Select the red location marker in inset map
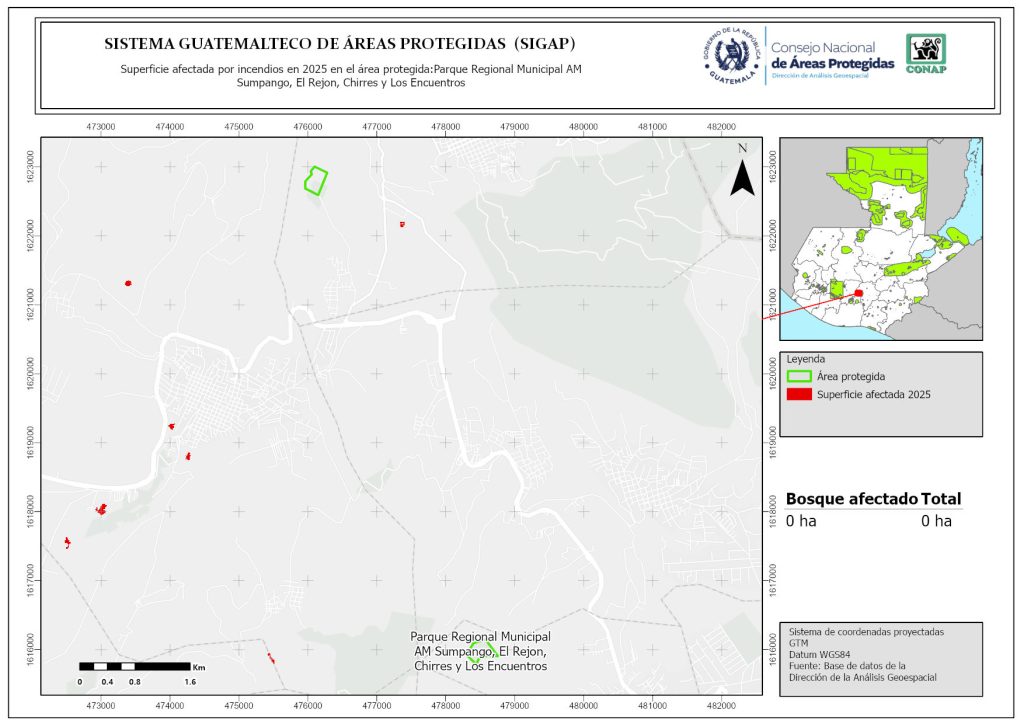 point(858,293)
